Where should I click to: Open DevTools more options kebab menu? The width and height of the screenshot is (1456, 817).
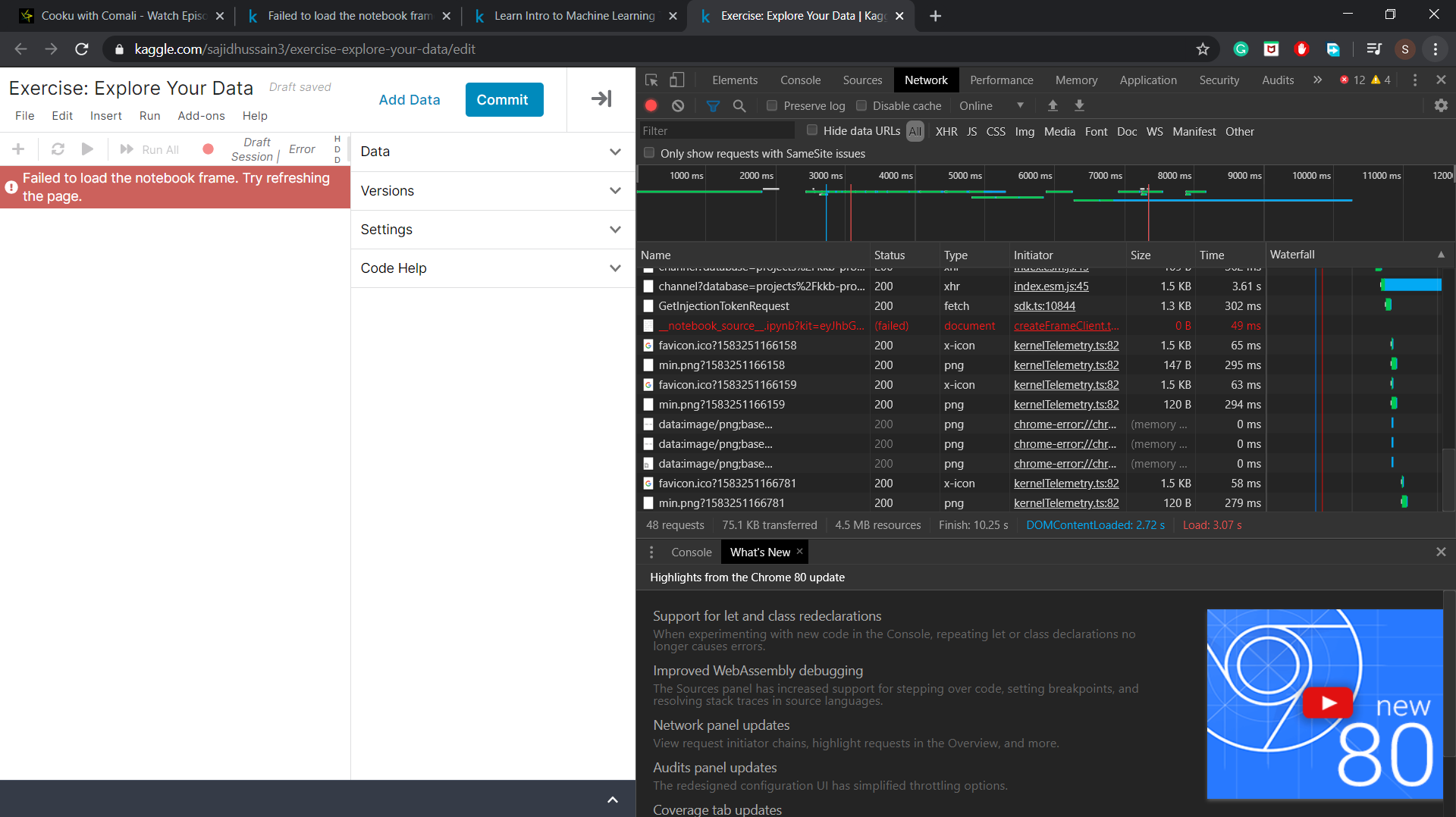1414,80
